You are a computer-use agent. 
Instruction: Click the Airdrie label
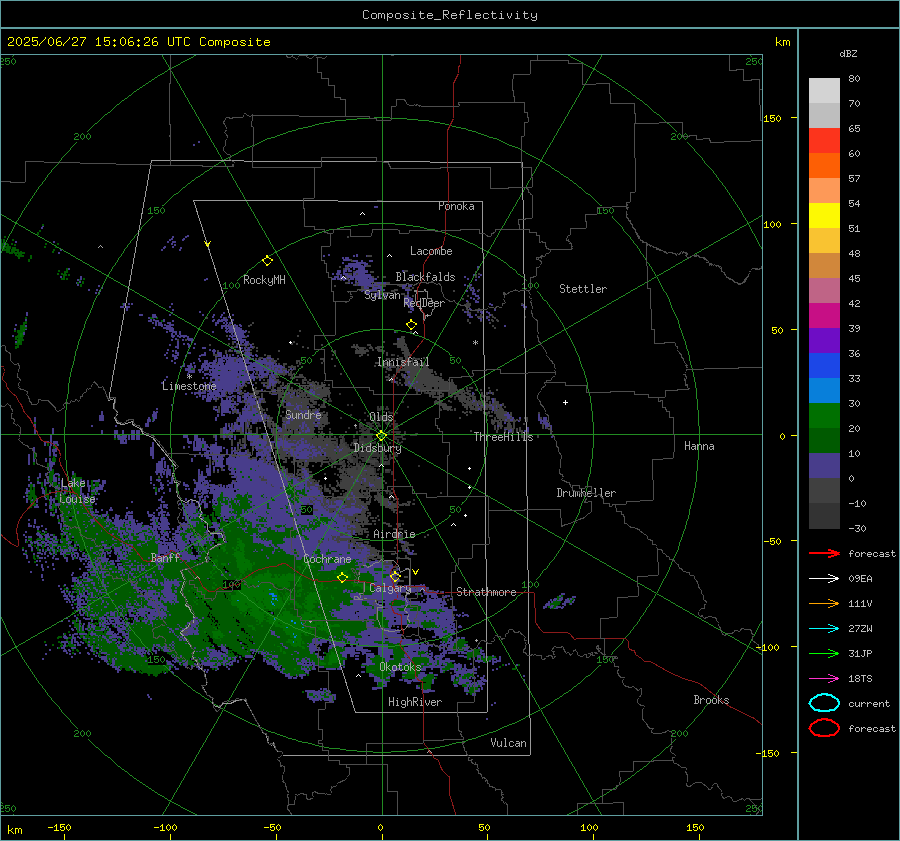(394, 534)
